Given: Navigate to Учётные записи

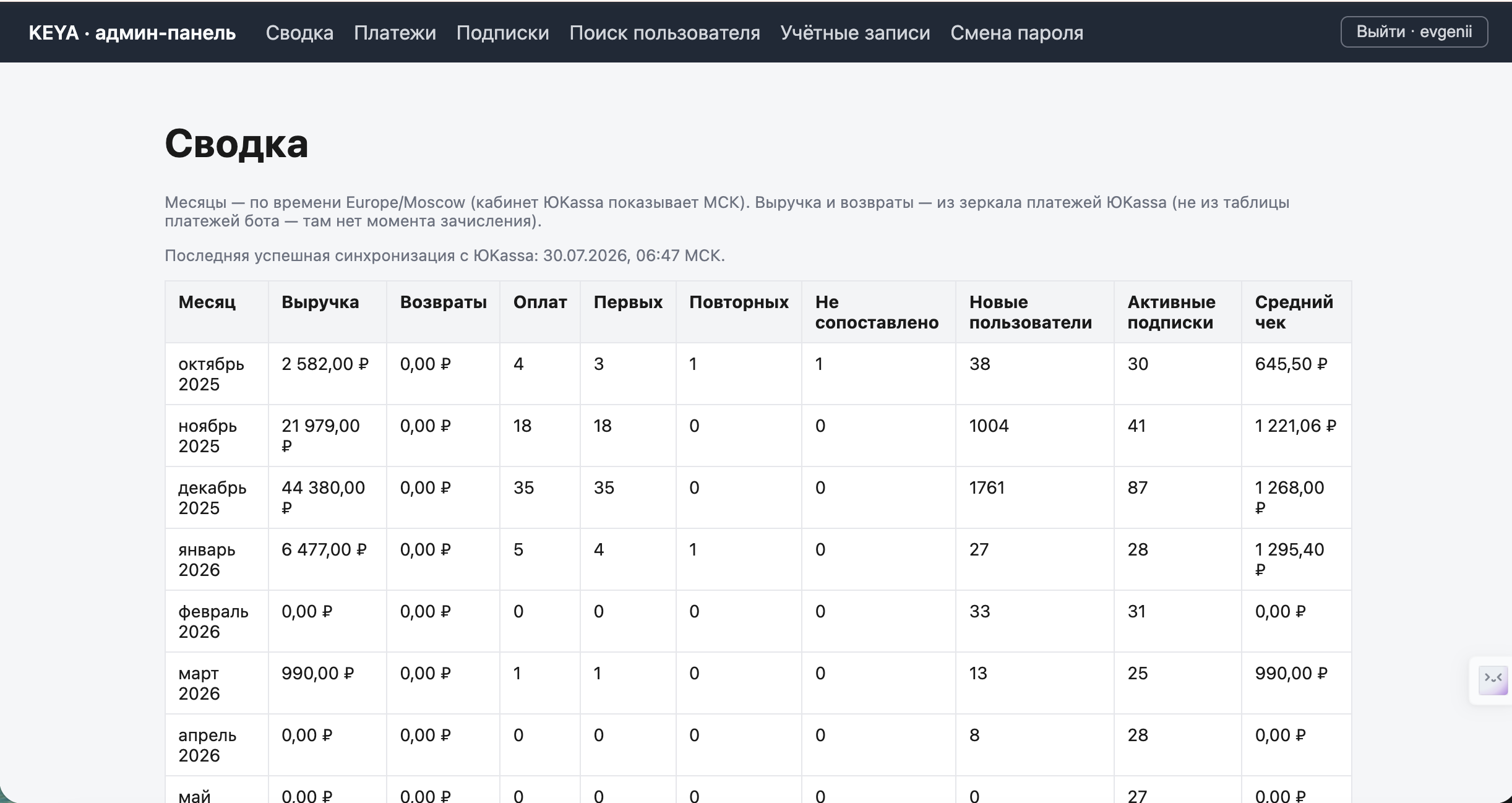Looking at the screenshot, I should [855, 32].
